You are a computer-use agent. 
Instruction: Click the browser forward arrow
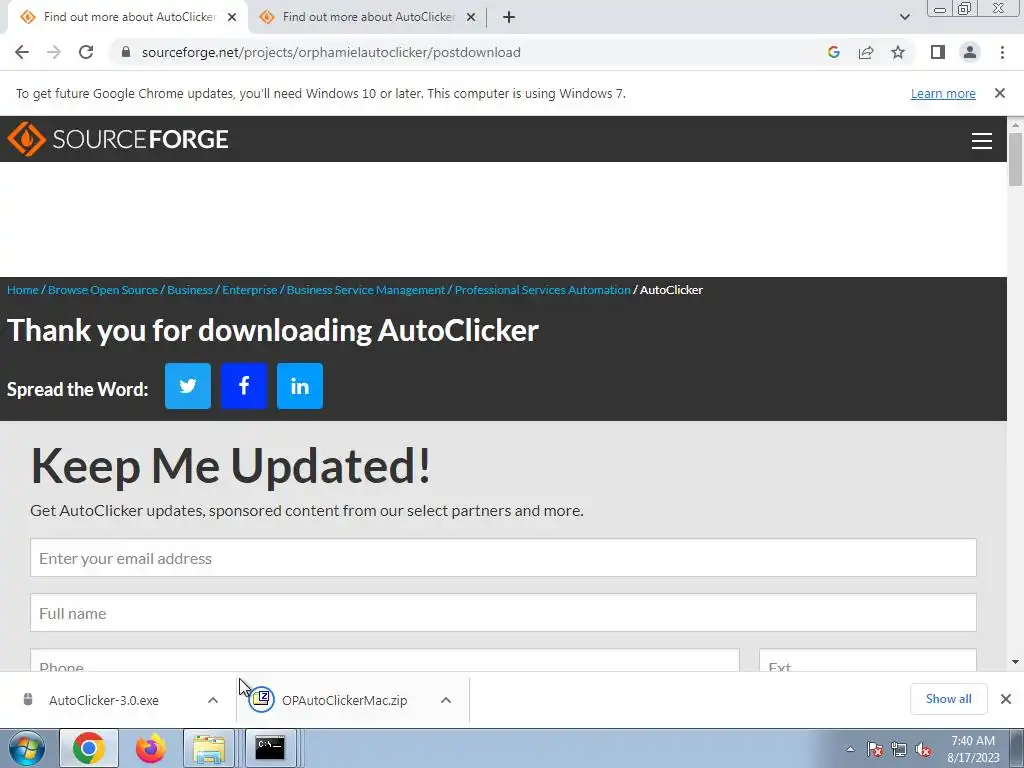point(54,52)
